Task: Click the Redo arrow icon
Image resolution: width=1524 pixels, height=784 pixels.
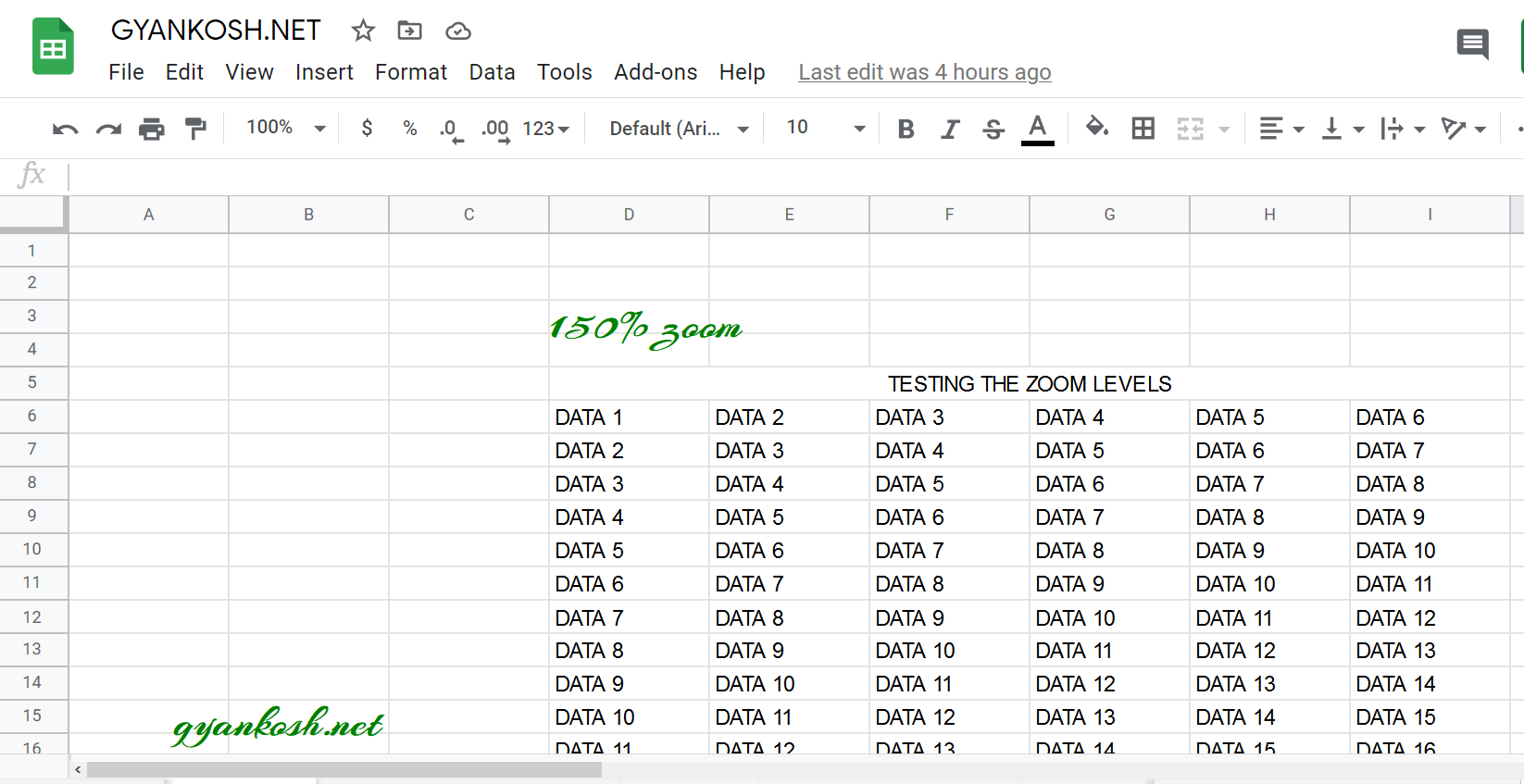Action: point(109,129)
